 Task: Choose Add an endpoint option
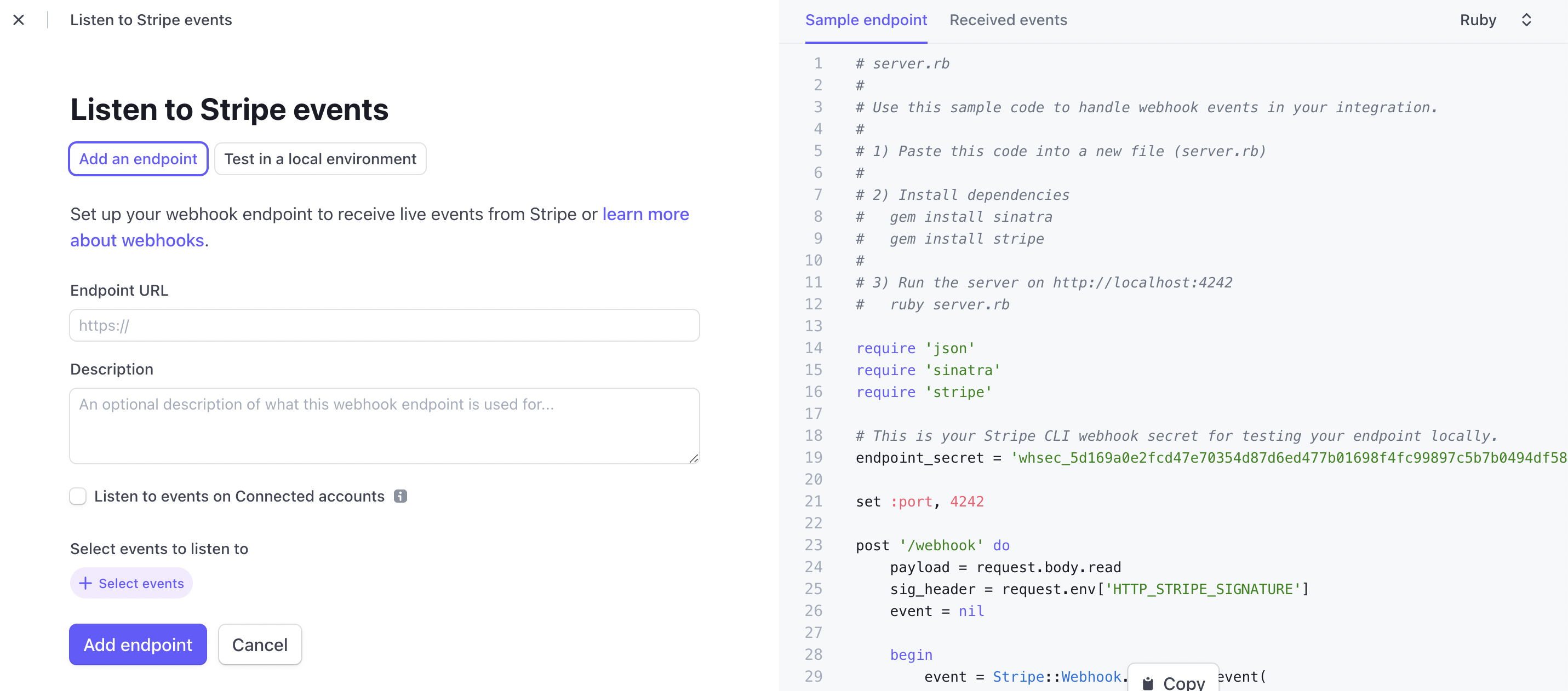coord(138,159)
